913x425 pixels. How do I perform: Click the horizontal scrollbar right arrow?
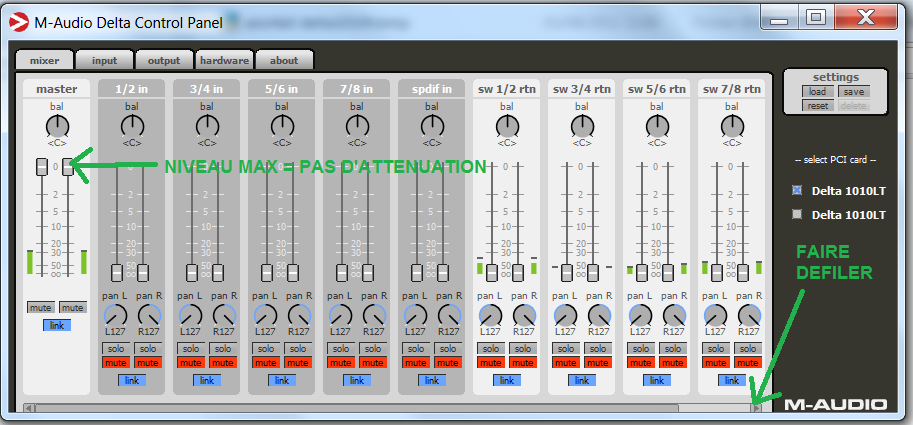click(756, 408)
